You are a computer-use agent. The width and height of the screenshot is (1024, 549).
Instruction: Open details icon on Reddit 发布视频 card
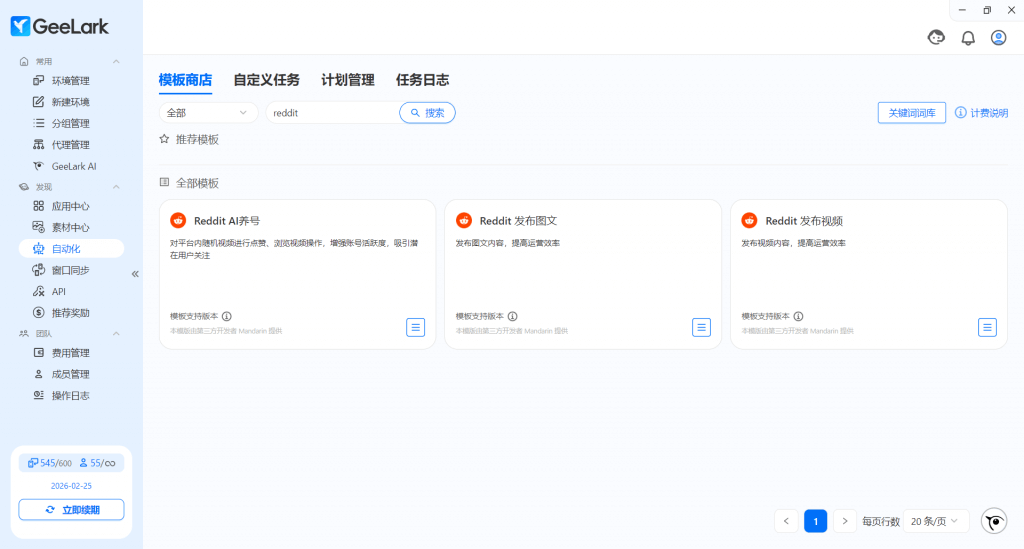(987, 327)
